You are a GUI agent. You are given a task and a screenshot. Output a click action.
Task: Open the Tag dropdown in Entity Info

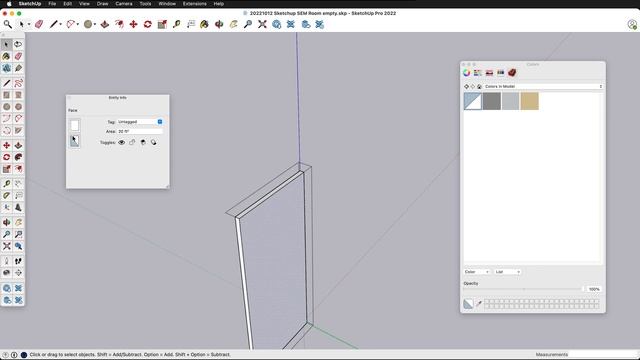click(x=140, y=122)
